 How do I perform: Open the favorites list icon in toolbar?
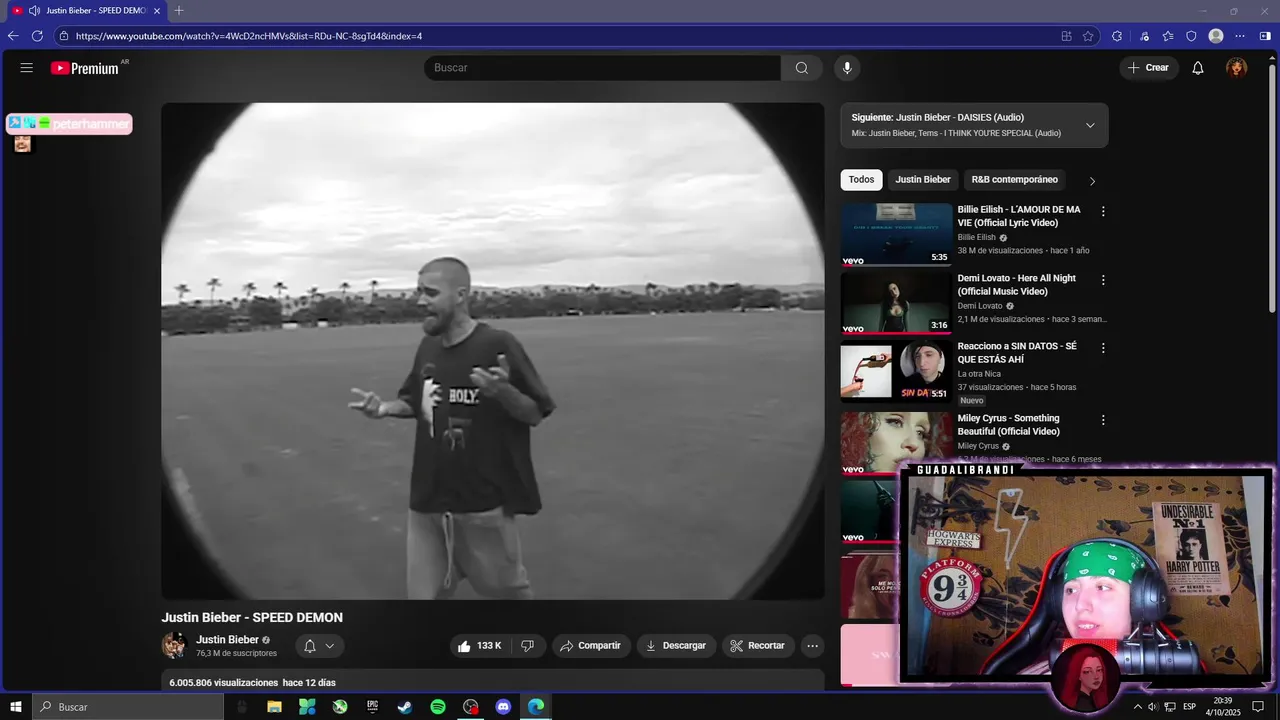click(1168, 36)
